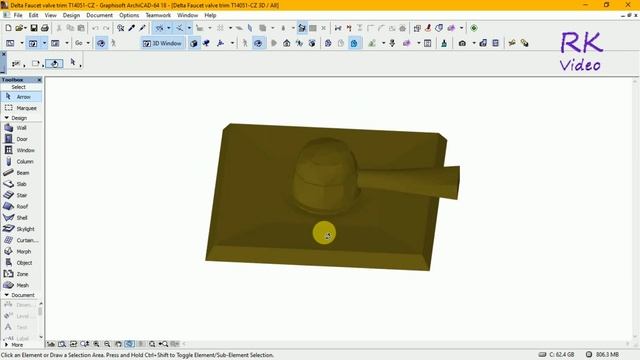The width and height of the screenshot is (640, 360).
Task: Open dropdown arrow next to camera icon
Action: click(x=473, y=43)
